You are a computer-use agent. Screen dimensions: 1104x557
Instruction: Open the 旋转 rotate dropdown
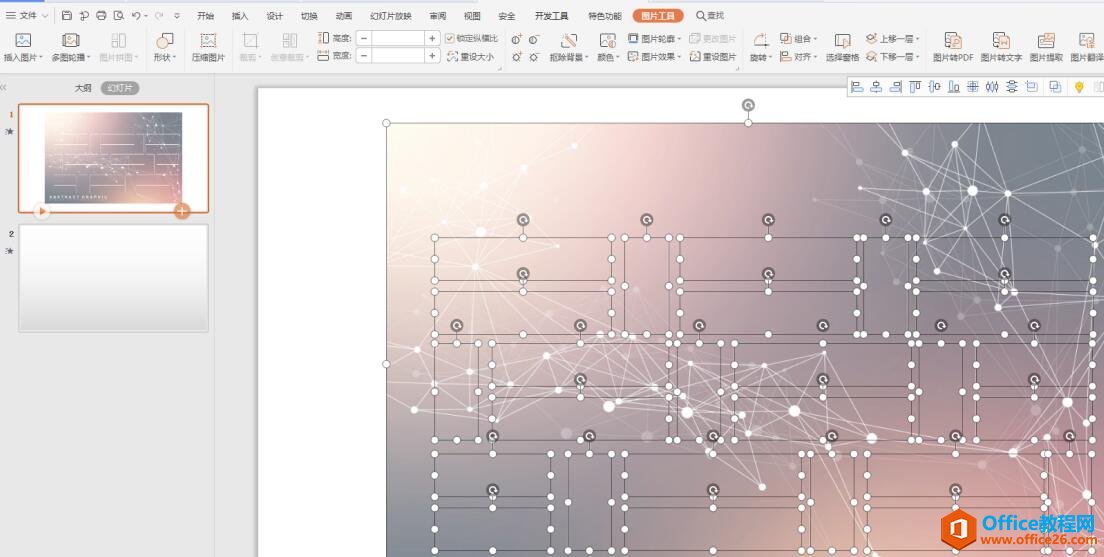click(761, 47)
